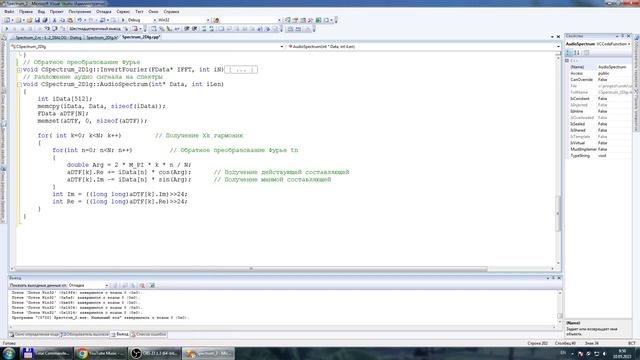The width and height of the screenshot is (640, 360).
Task: Collapse the C++ category in Properties
Action: [567, 60]
